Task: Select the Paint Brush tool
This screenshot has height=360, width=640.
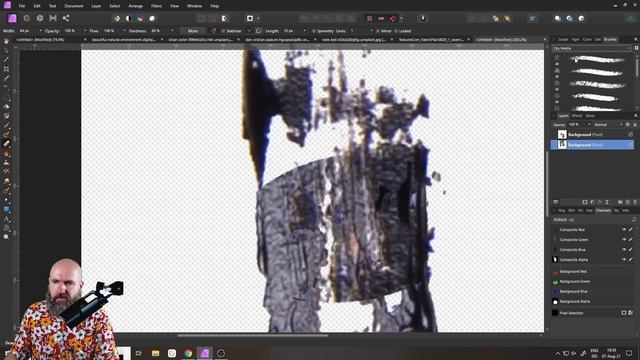Action: 6,125
